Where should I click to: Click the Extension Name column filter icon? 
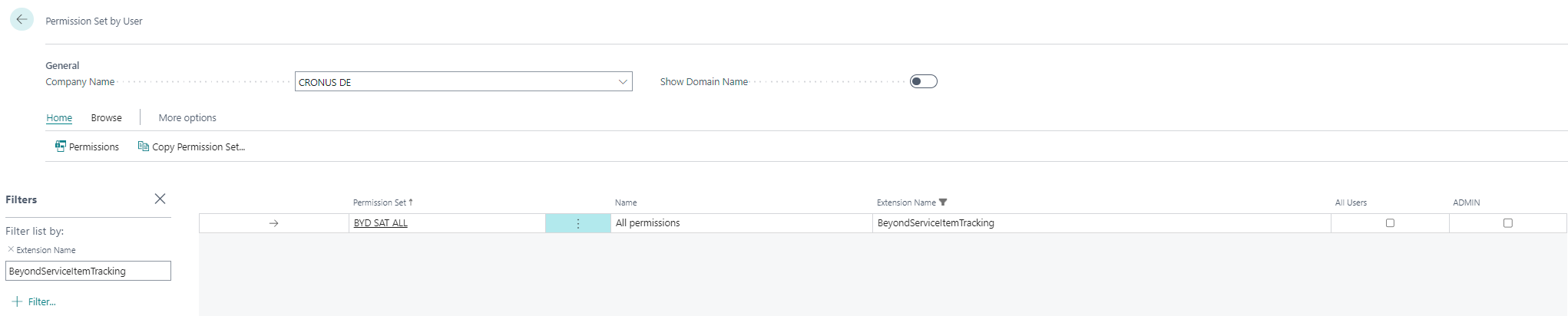[x=943, y=202]
